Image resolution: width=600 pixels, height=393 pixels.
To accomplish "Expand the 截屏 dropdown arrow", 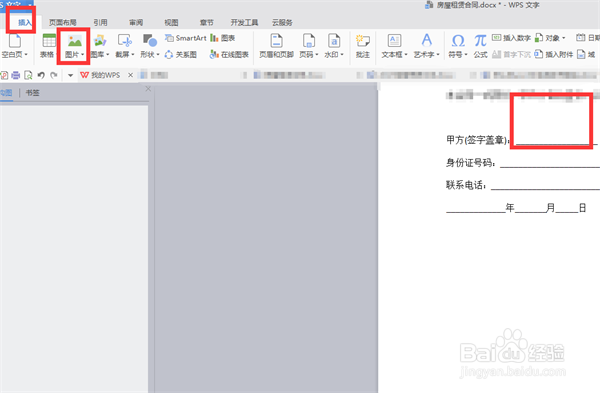I will click(133, 55).
